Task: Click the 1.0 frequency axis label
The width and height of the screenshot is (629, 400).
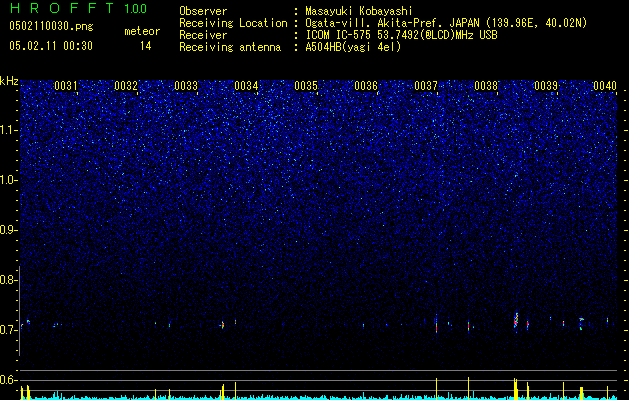Action: coord(9,180)
